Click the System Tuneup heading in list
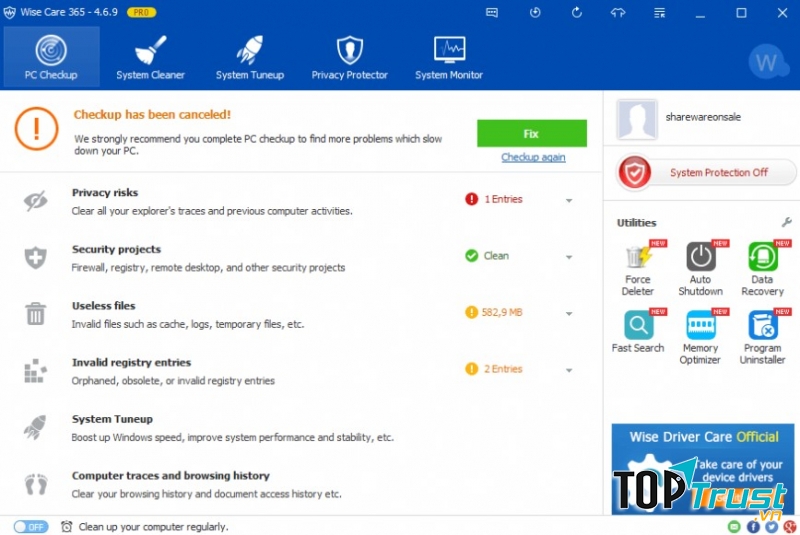This screenshot has width=800, height=535. 112,419
